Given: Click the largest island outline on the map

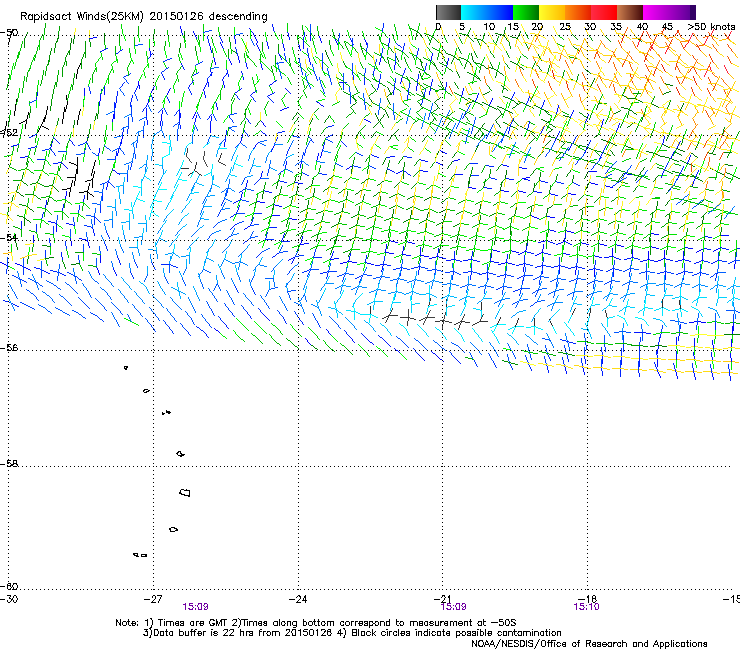Looking at the screenshot, I should (185, 492).
